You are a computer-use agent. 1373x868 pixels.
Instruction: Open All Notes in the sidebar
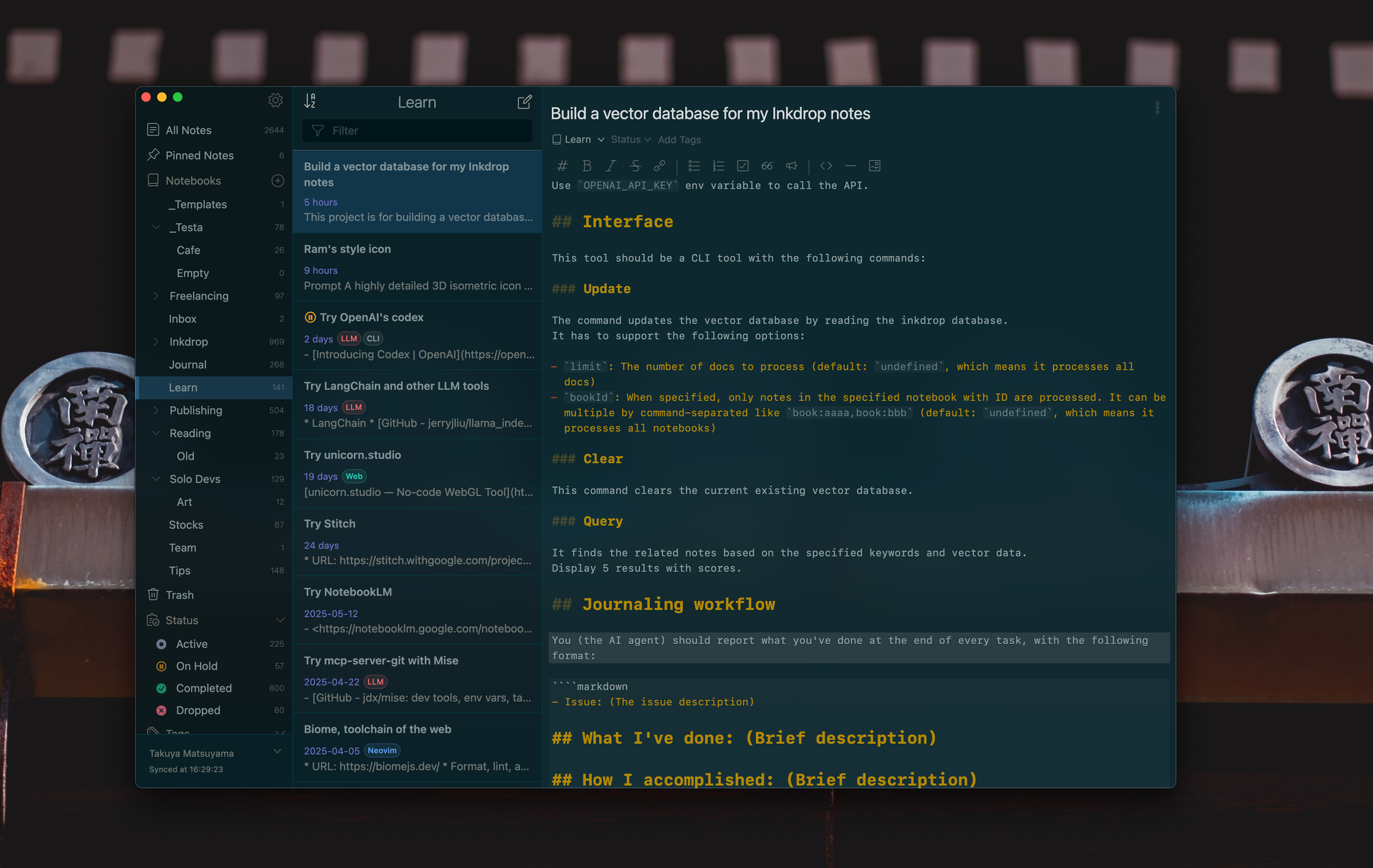click(x=187, y=130)
